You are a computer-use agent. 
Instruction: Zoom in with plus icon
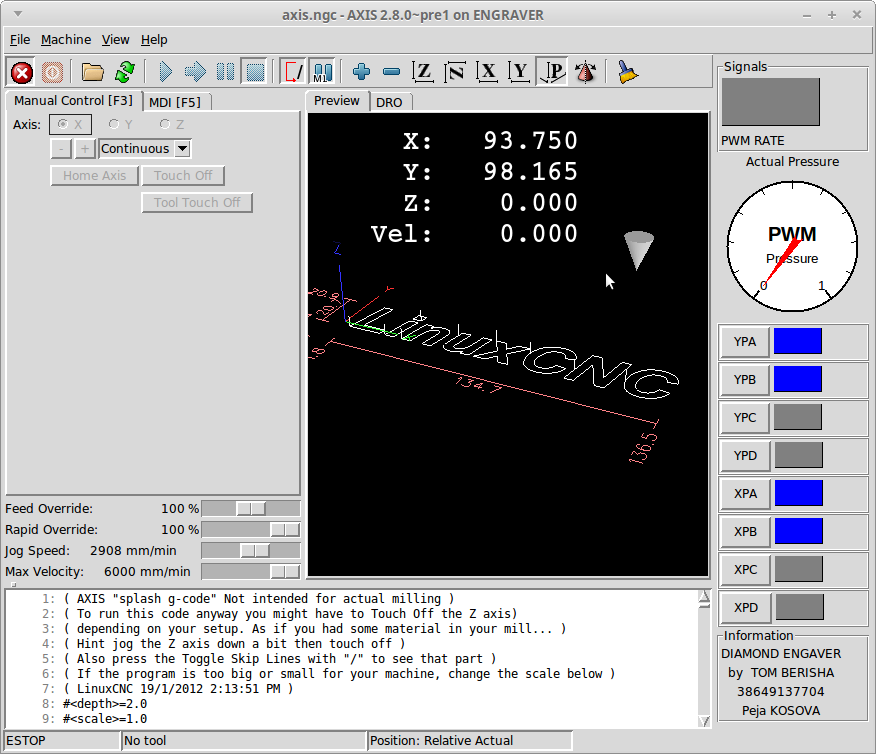362,73
